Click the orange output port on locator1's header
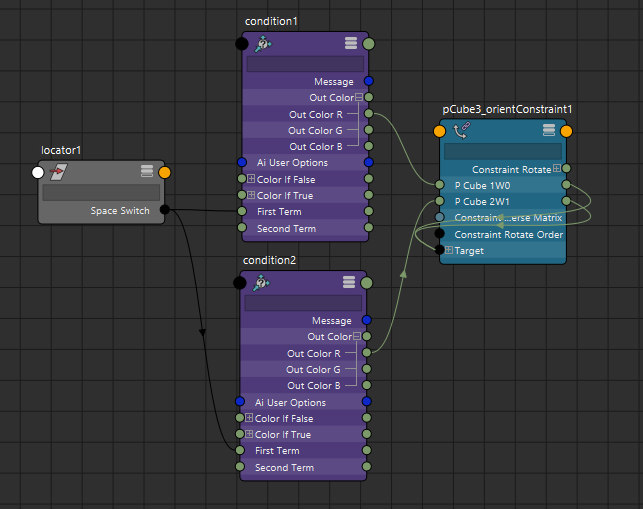 pyautogui.click(x=165, y=172)
